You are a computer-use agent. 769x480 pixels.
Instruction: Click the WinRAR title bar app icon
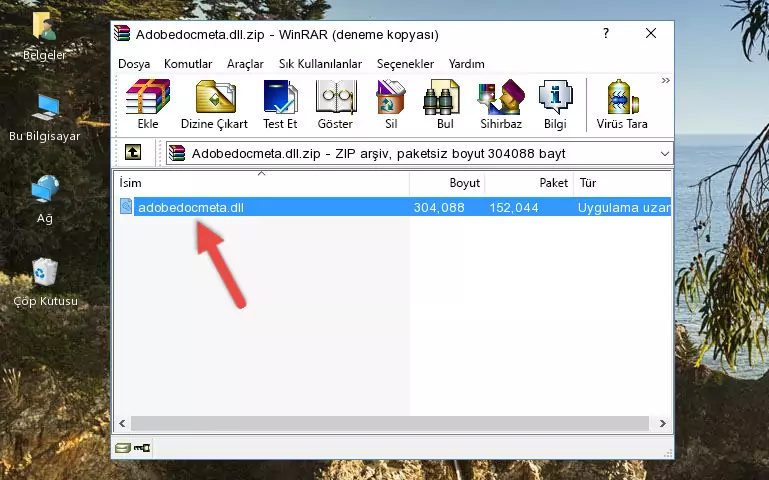click(x=122, y=33)
